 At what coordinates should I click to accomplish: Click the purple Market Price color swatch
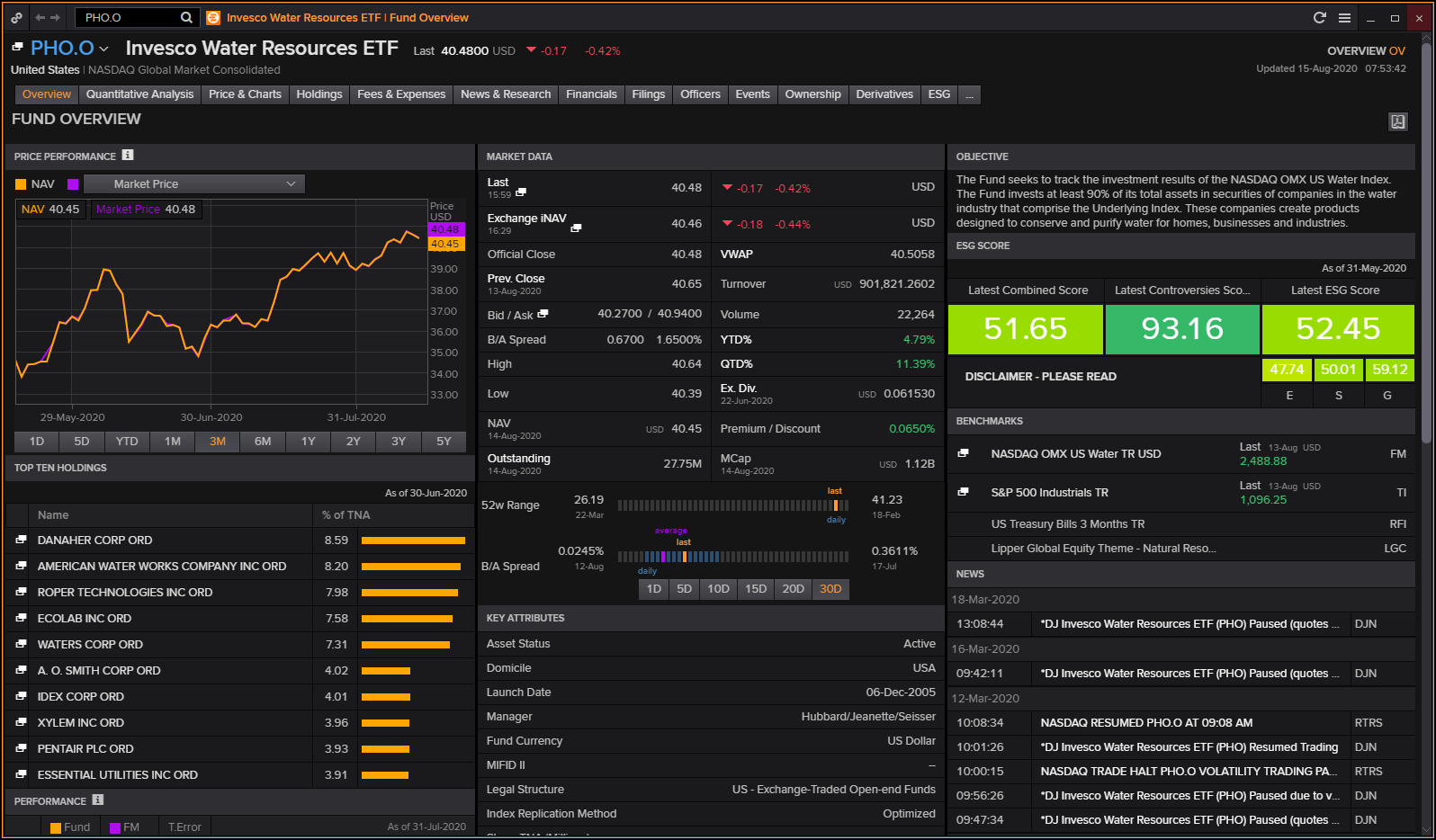(x=73, y=183)
